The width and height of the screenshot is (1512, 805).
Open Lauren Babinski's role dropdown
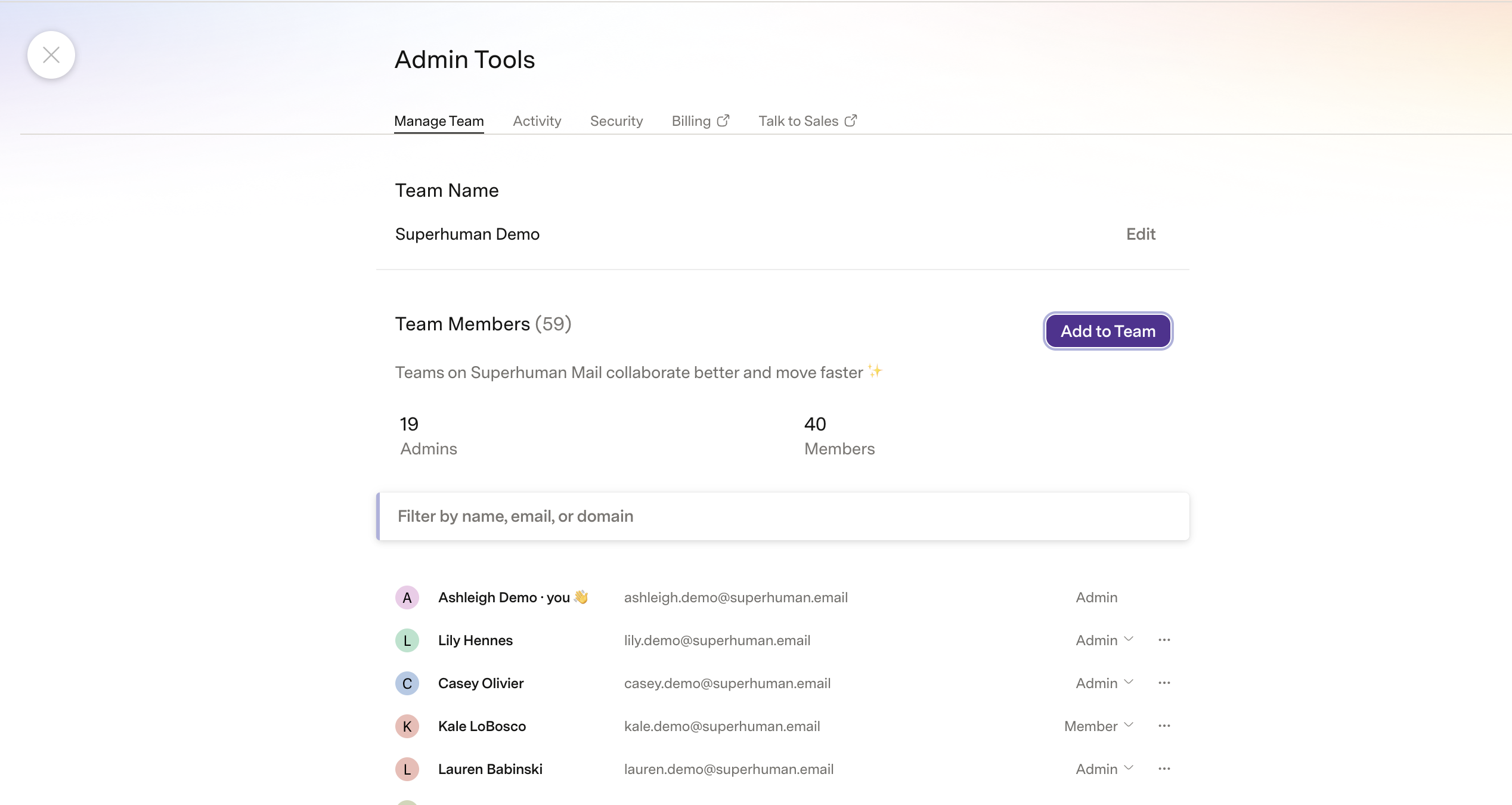click(1104, 769)
